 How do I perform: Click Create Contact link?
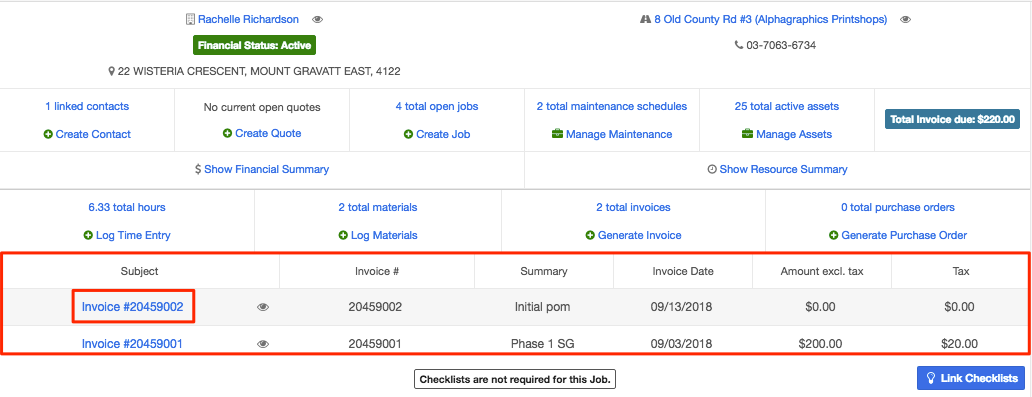(93, 134)
